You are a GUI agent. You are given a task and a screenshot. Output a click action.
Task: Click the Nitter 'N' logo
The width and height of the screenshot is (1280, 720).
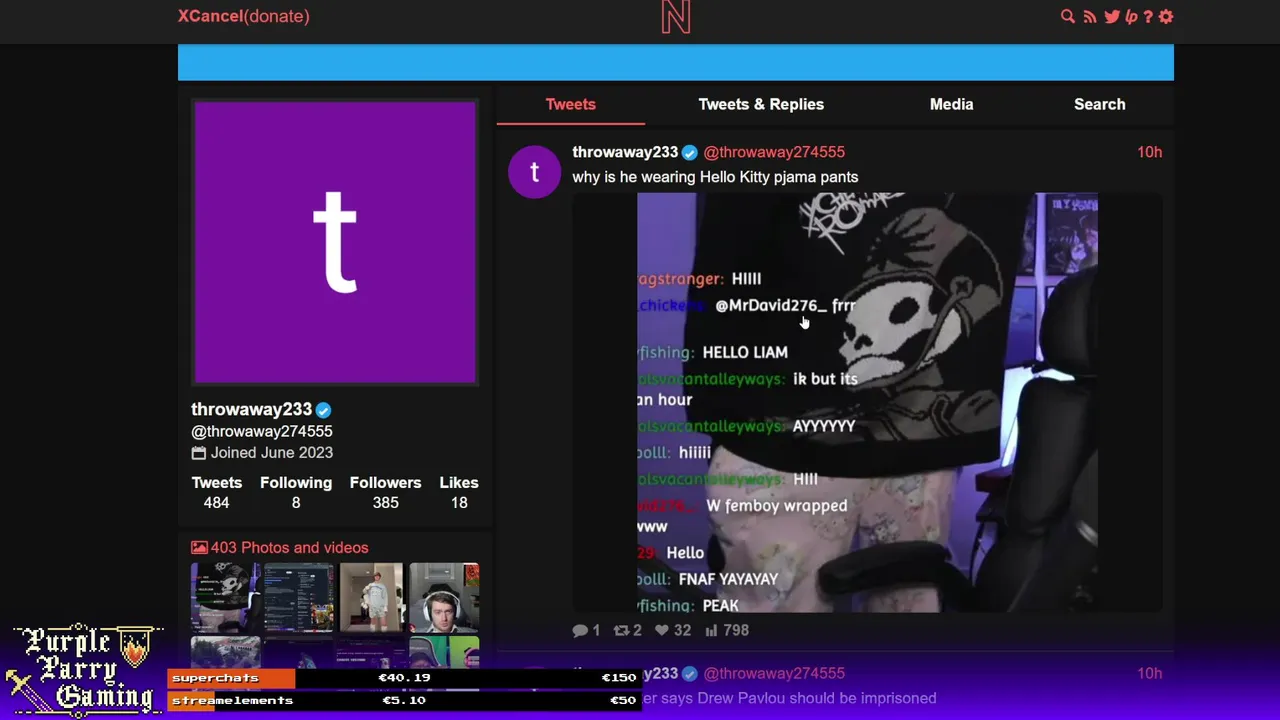click(676, 17)
